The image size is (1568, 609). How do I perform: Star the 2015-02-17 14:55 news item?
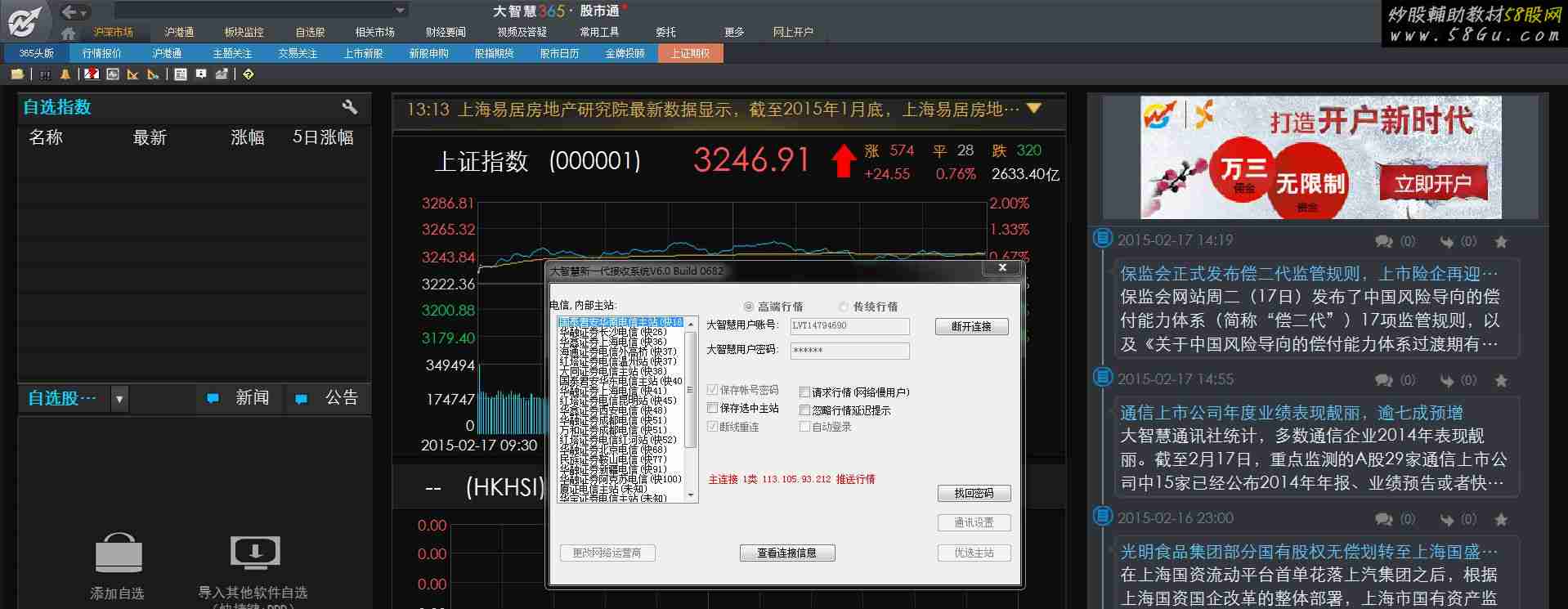pos(1501,380)
